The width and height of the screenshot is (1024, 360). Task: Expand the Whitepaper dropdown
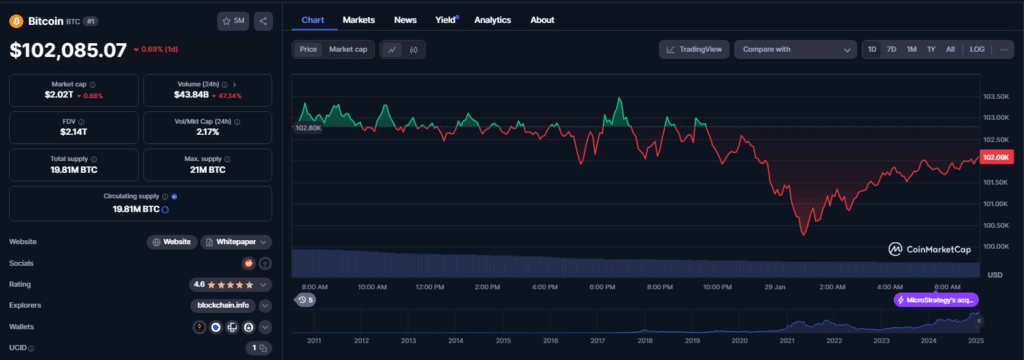pos(236,242)
